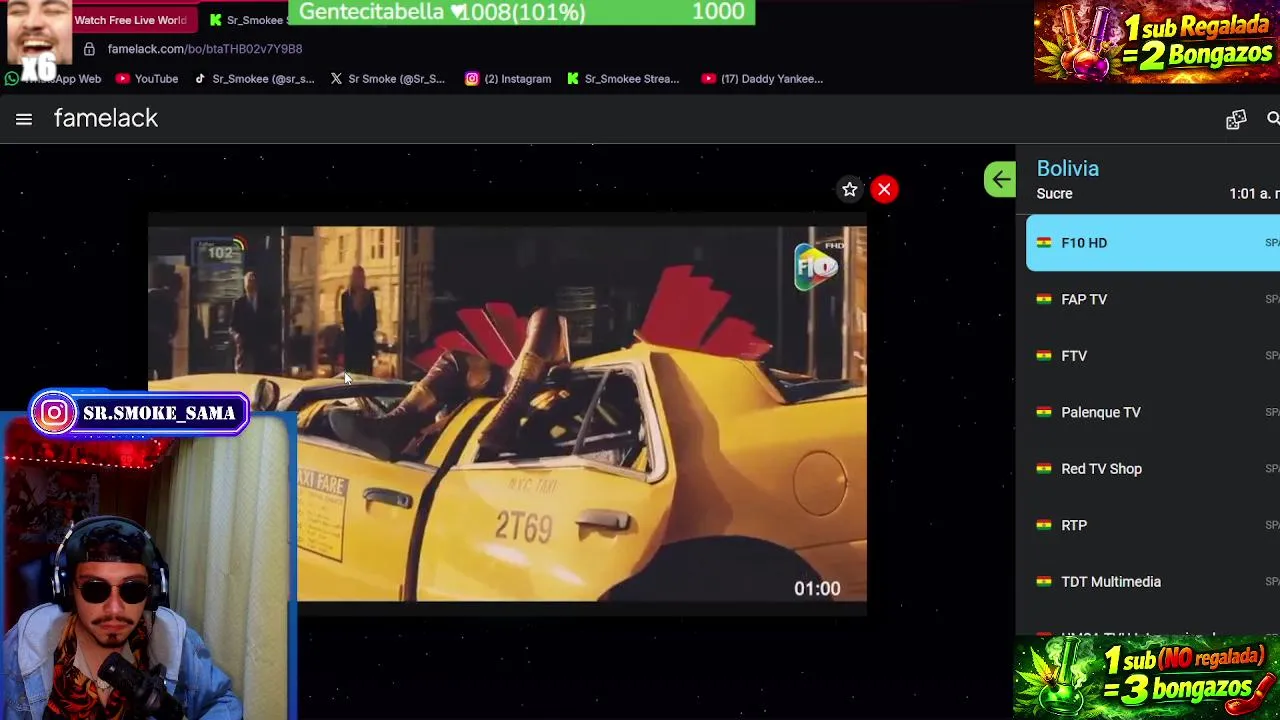Collapse the channel list with green arrow
Viewport: 1280px width, 720px height.
tap(1000, 180)
